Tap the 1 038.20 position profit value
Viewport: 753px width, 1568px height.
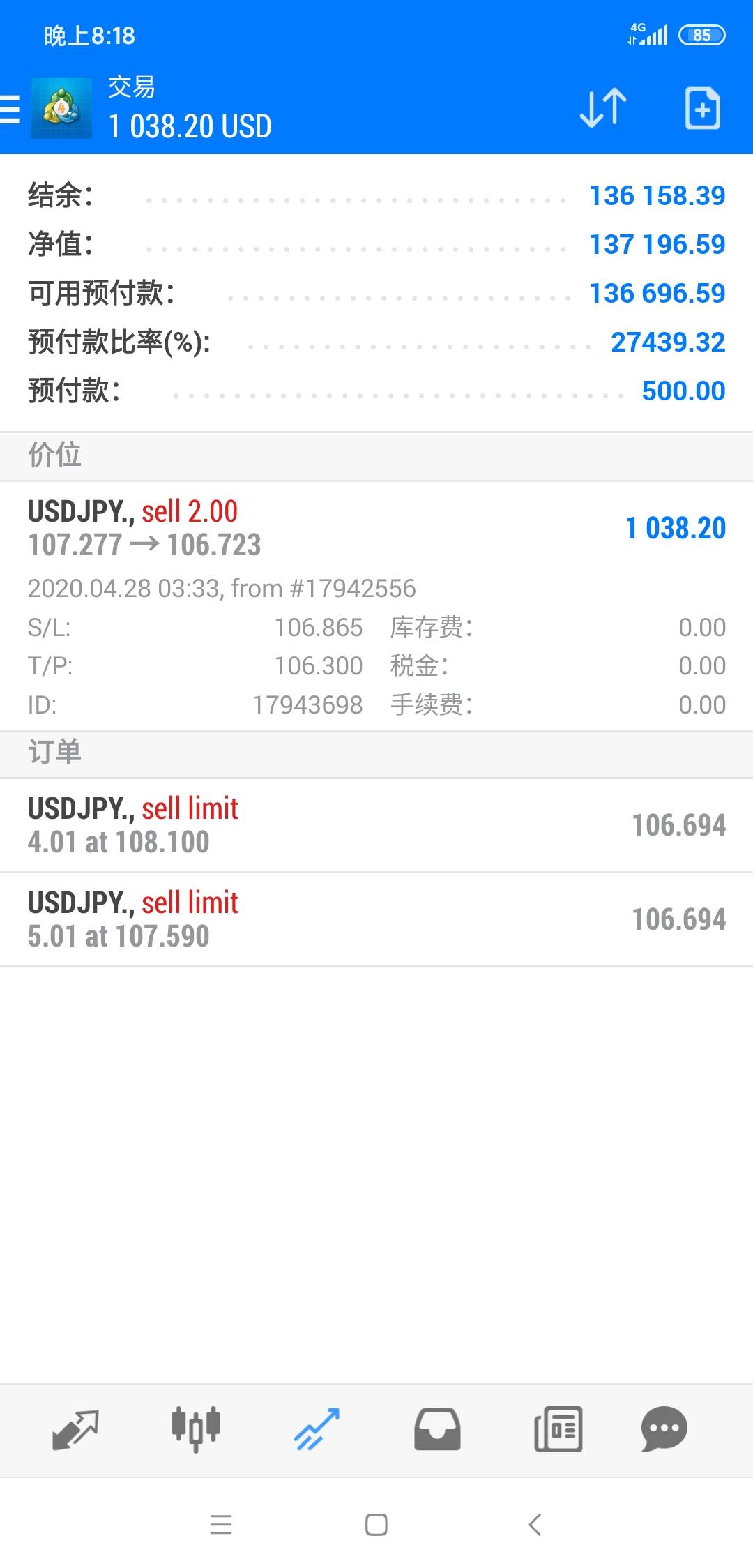(675, 528)
